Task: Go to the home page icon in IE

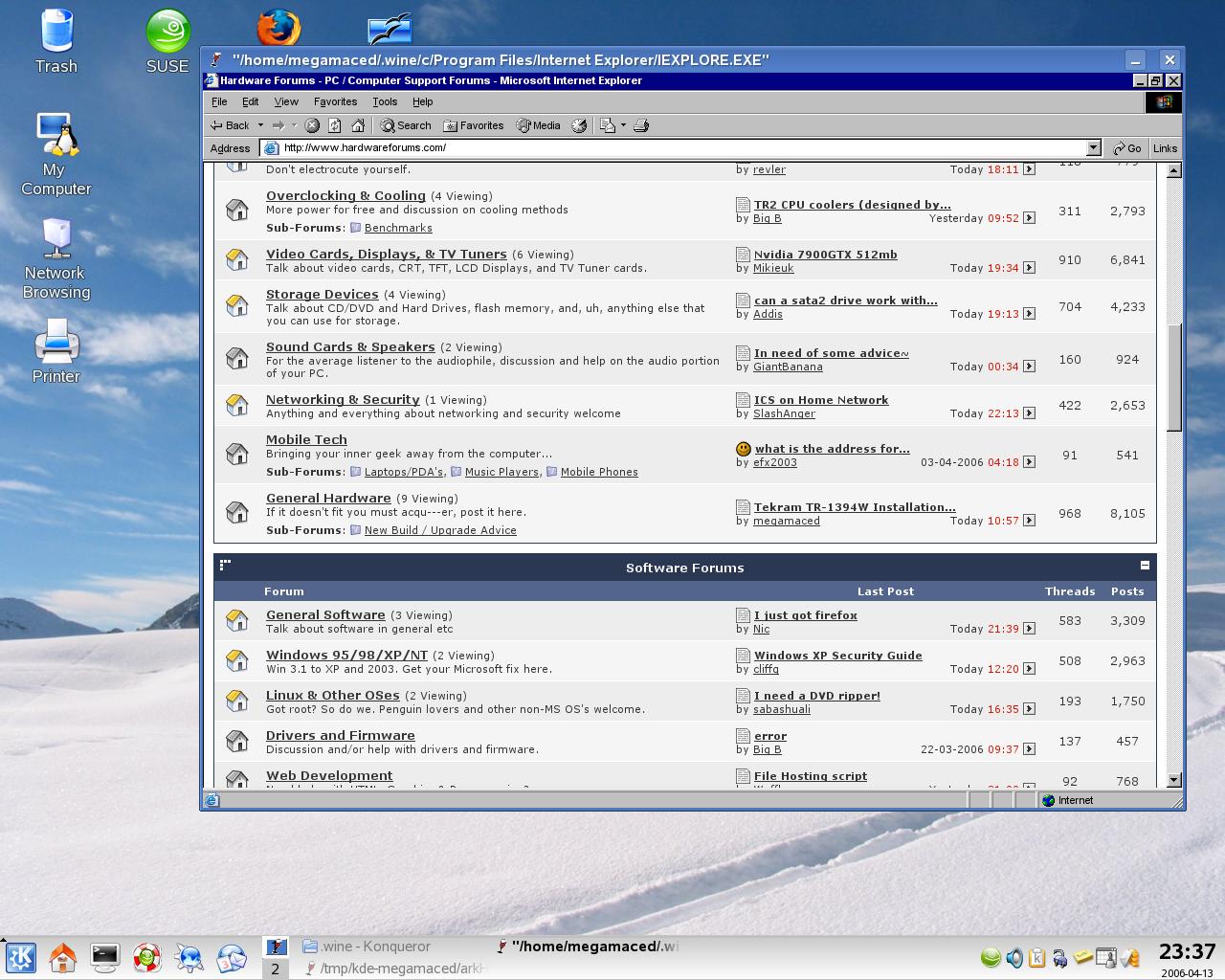Action: tap(358, 125)
